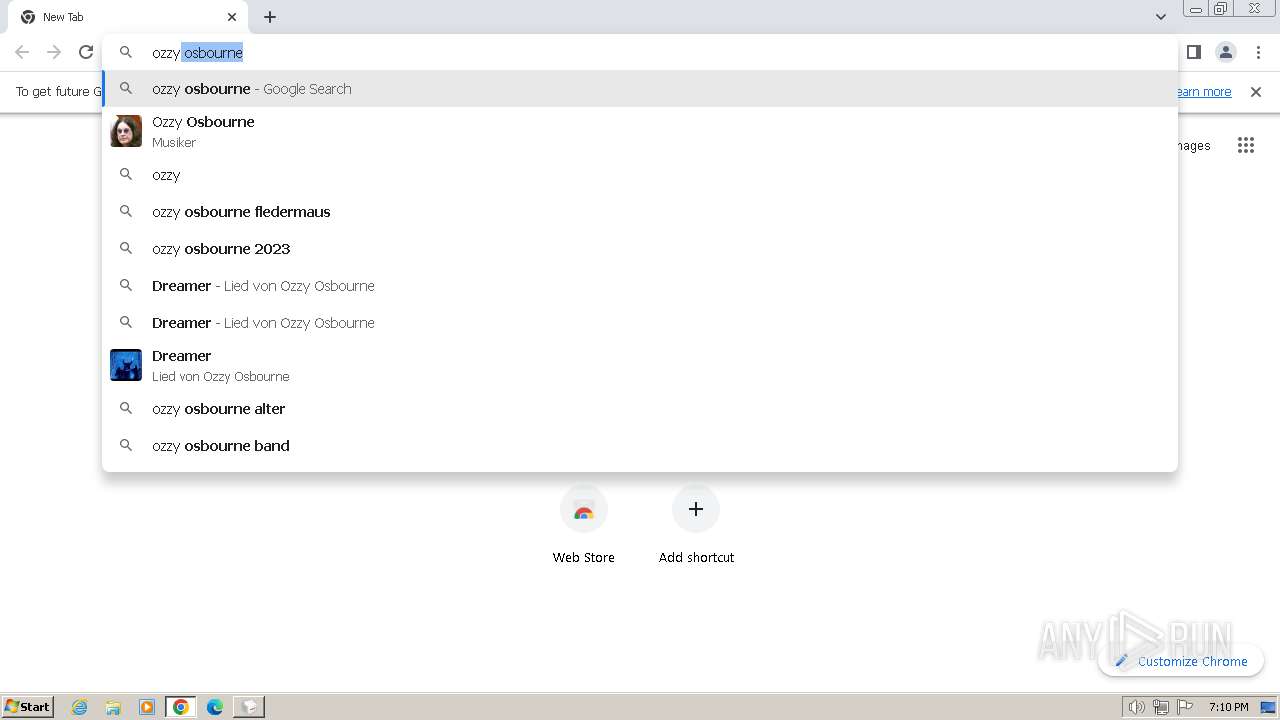Choose 'ozzy osbourne 2023' suggestion
This screenshot has width=1280, height=720.
(x=640, y=249)
